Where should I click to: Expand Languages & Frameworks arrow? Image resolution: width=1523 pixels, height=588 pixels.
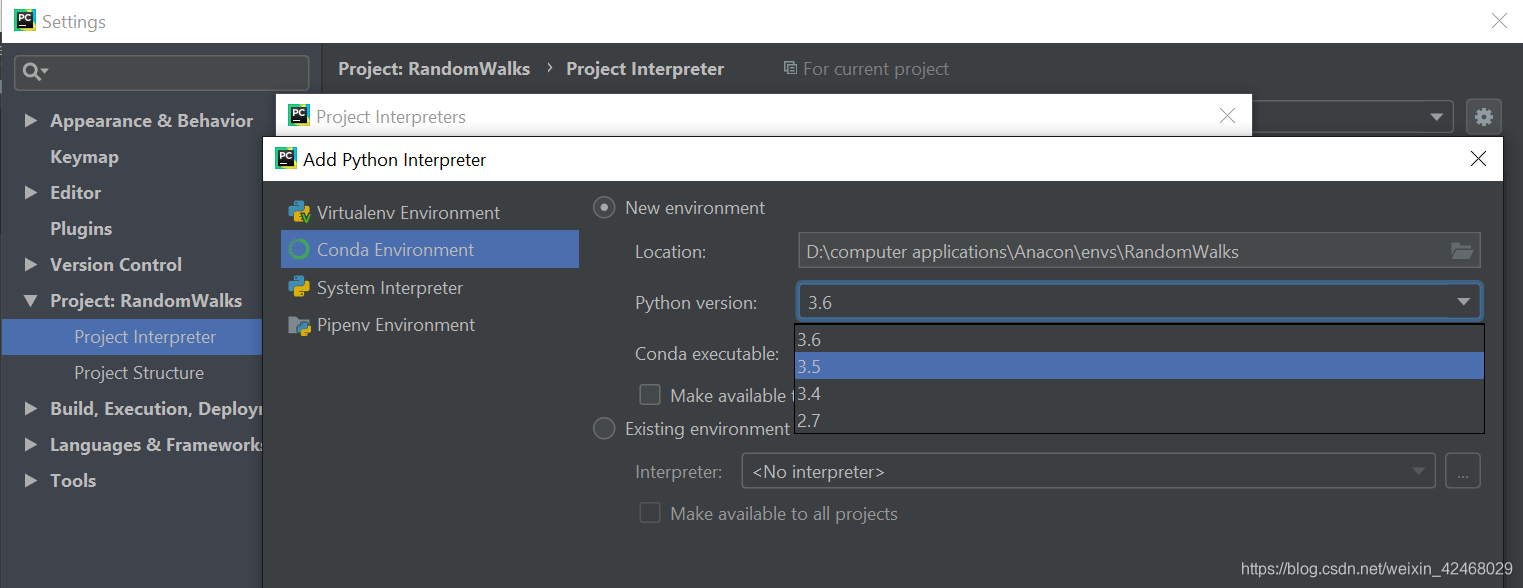tap(31, 444)
